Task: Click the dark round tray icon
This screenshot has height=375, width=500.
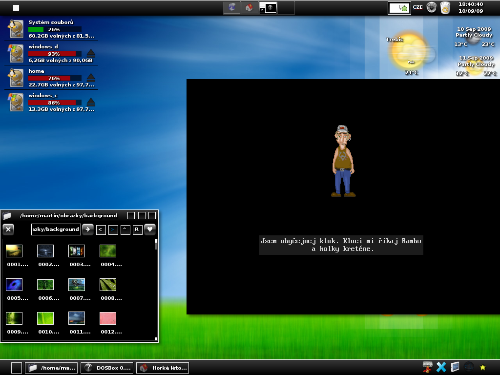Action: point(469,367)
